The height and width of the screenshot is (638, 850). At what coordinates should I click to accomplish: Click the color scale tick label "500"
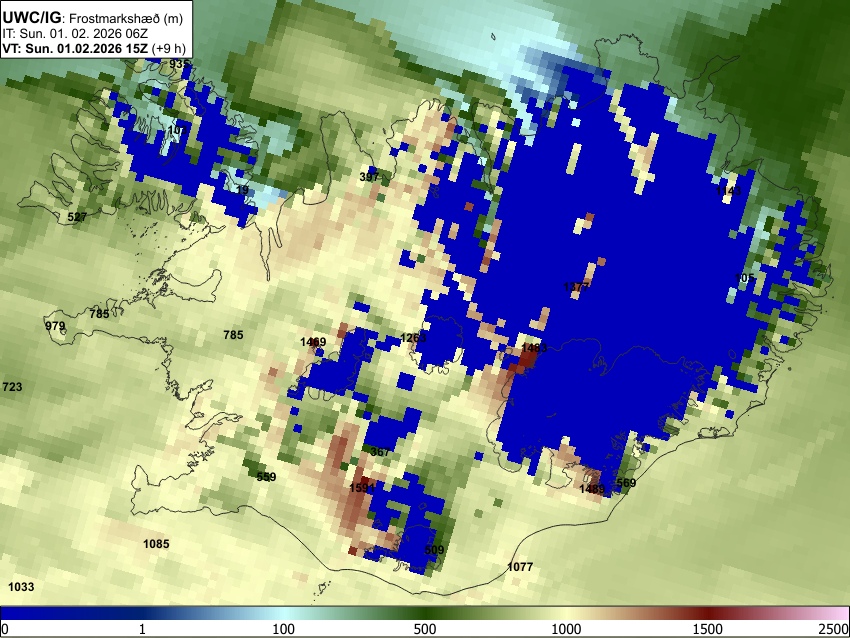[x=424, y=629]
